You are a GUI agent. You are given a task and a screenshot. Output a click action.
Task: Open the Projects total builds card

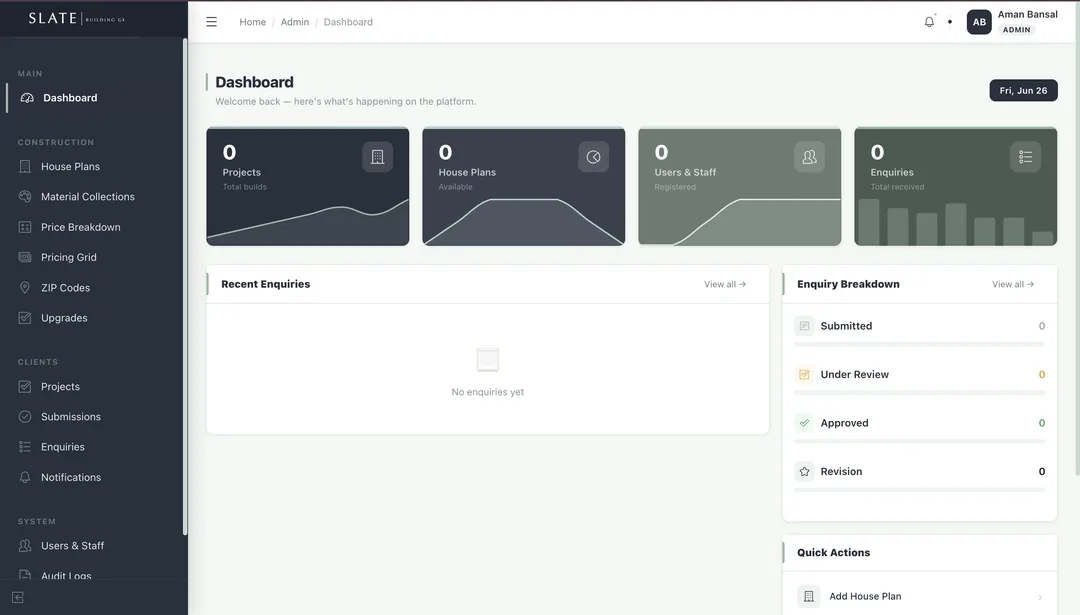pos(308,187)
